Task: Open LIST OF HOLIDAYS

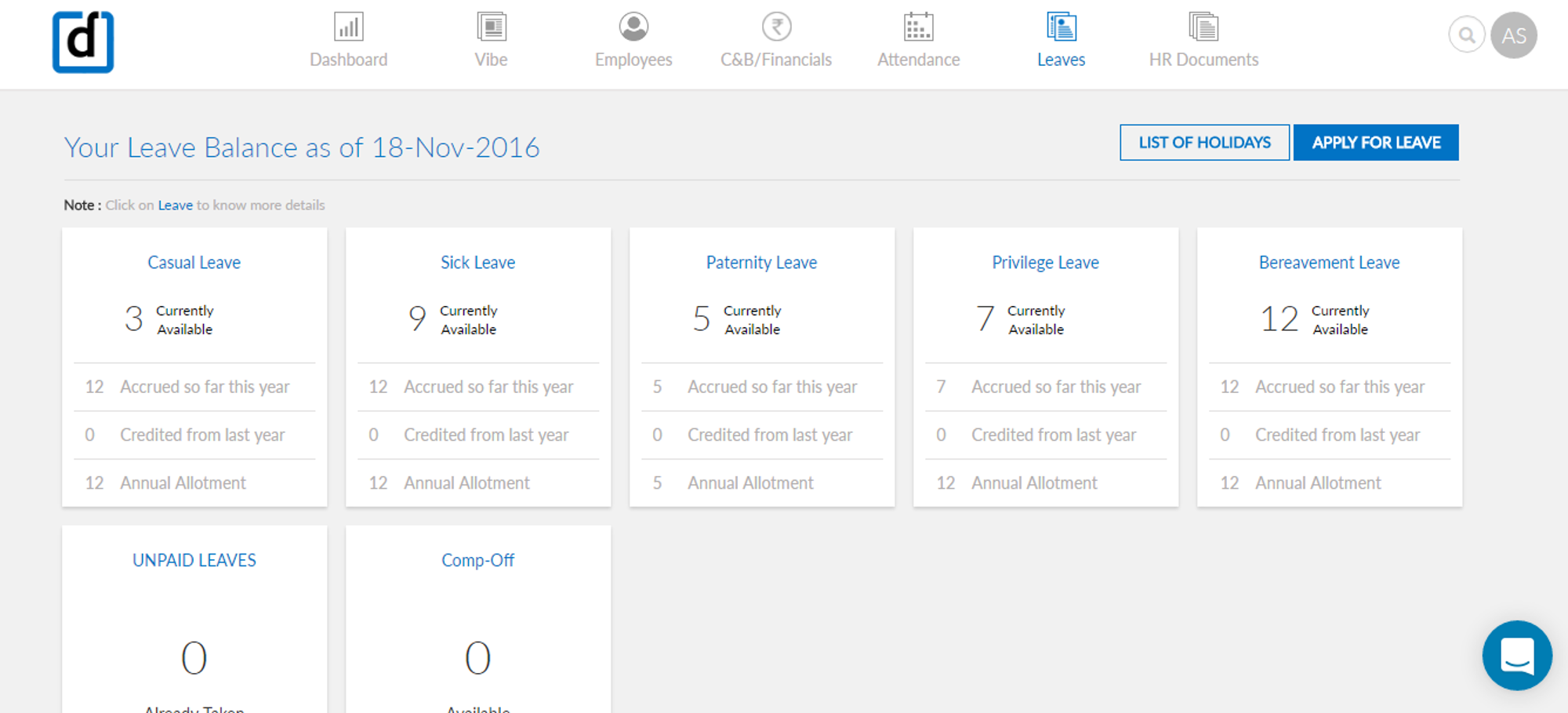Action: 1204,142
